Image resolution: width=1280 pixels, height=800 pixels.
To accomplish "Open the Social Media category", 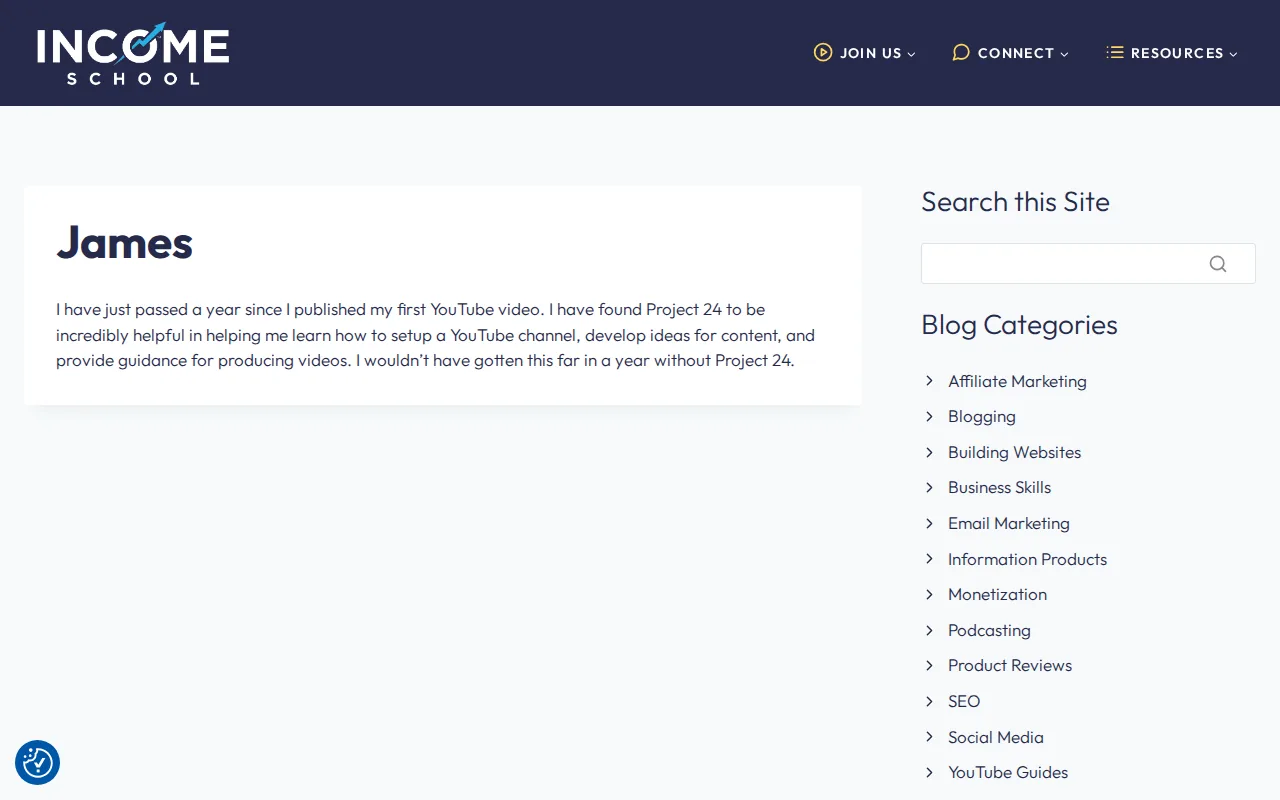I will point(996,737).
